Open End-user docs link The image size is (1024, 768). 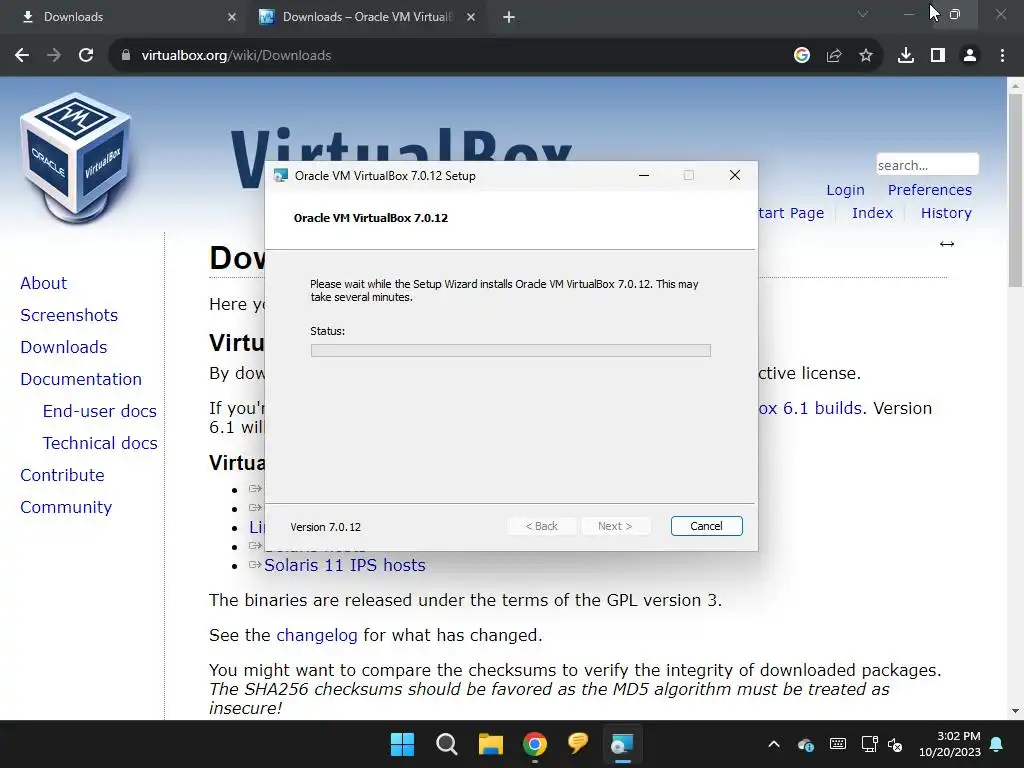click(x=100, y=411)
